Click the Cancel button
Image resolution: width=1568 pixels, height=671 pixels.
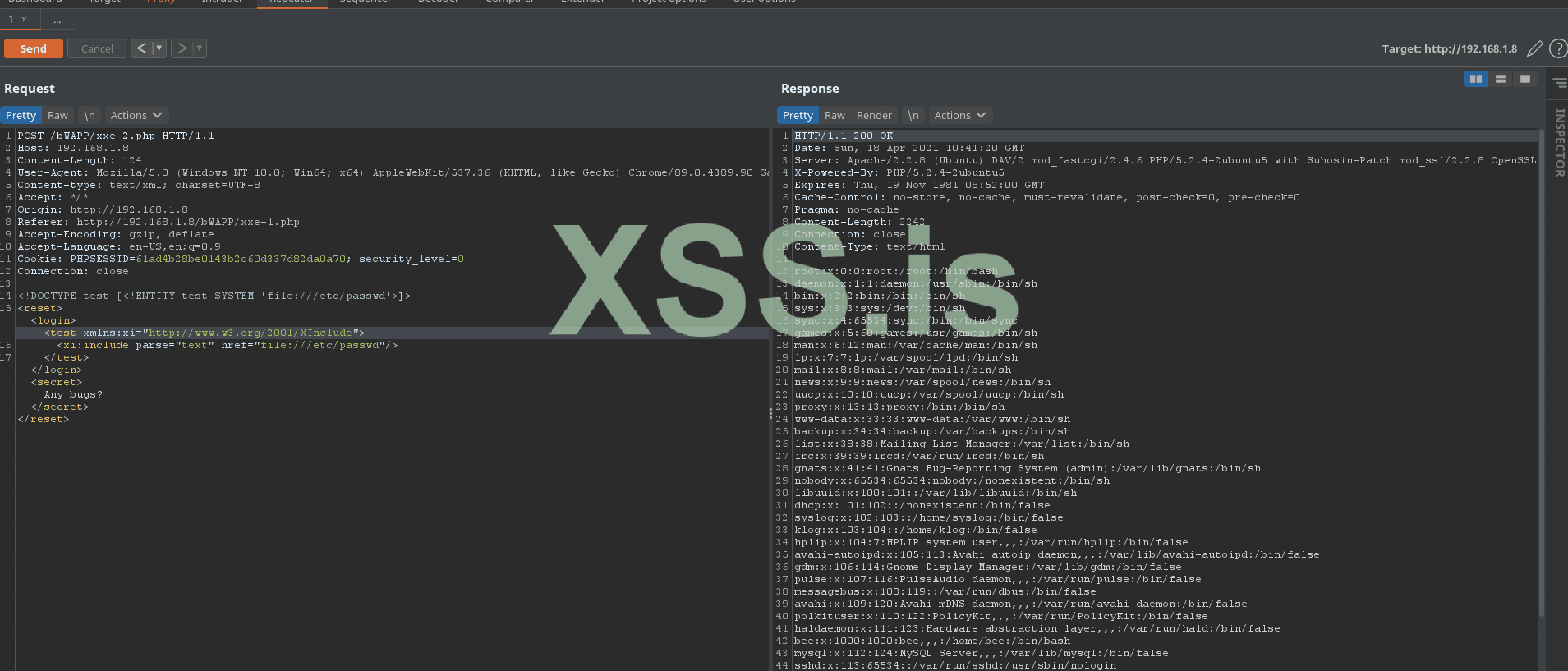coord(97,48)
